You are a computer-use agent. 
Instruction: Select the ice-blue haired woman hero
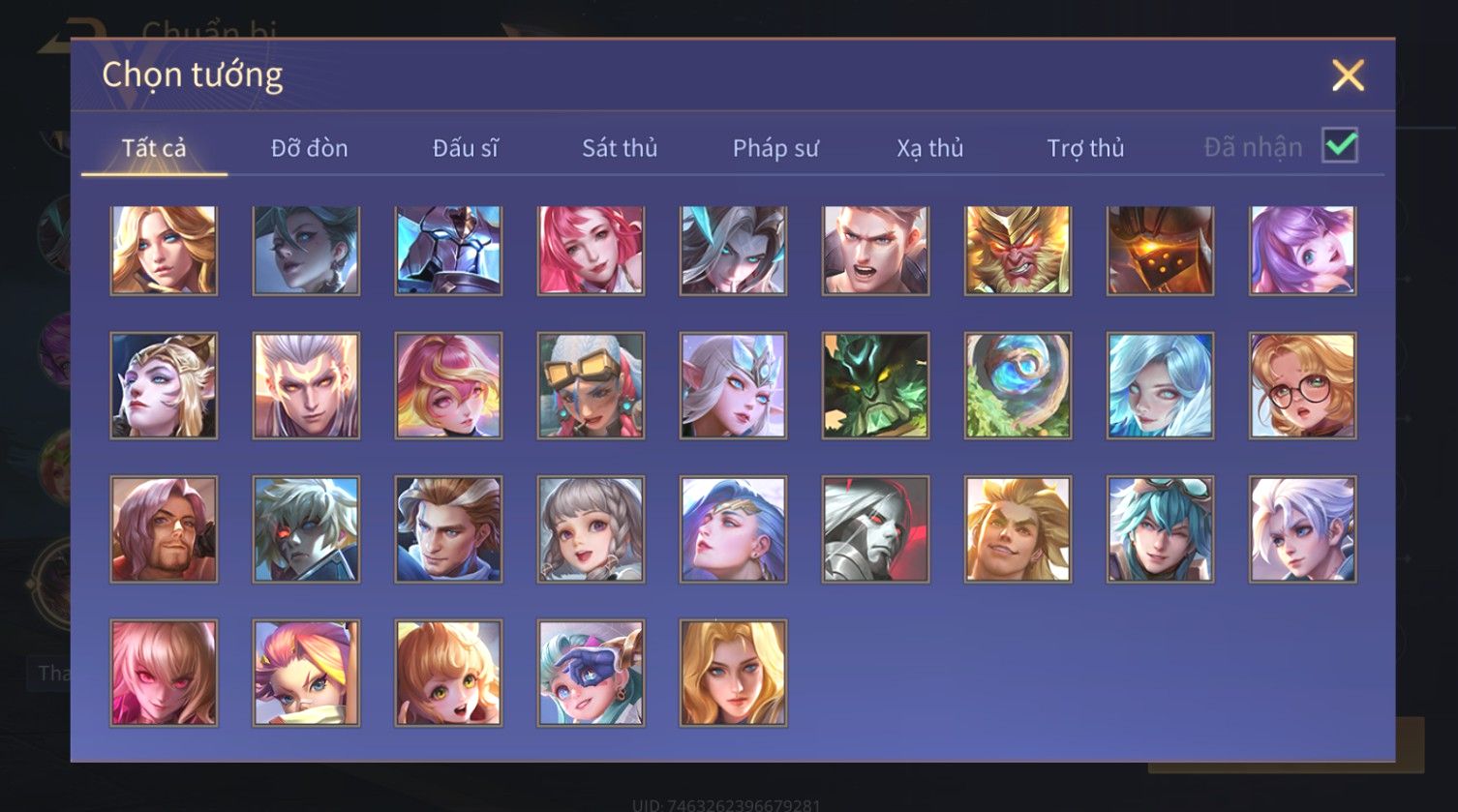coord(1160,386)
